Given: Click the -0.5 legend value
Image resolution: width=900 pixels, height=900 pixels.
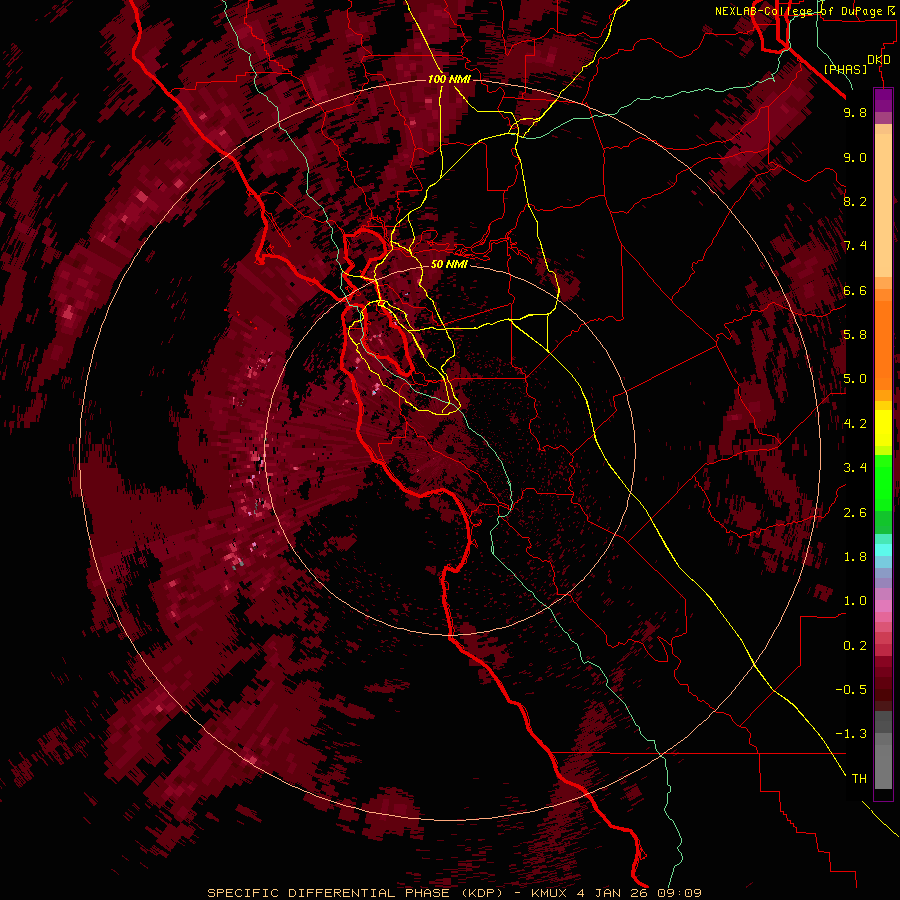Looking at the screenshot, I should (851, 690).
